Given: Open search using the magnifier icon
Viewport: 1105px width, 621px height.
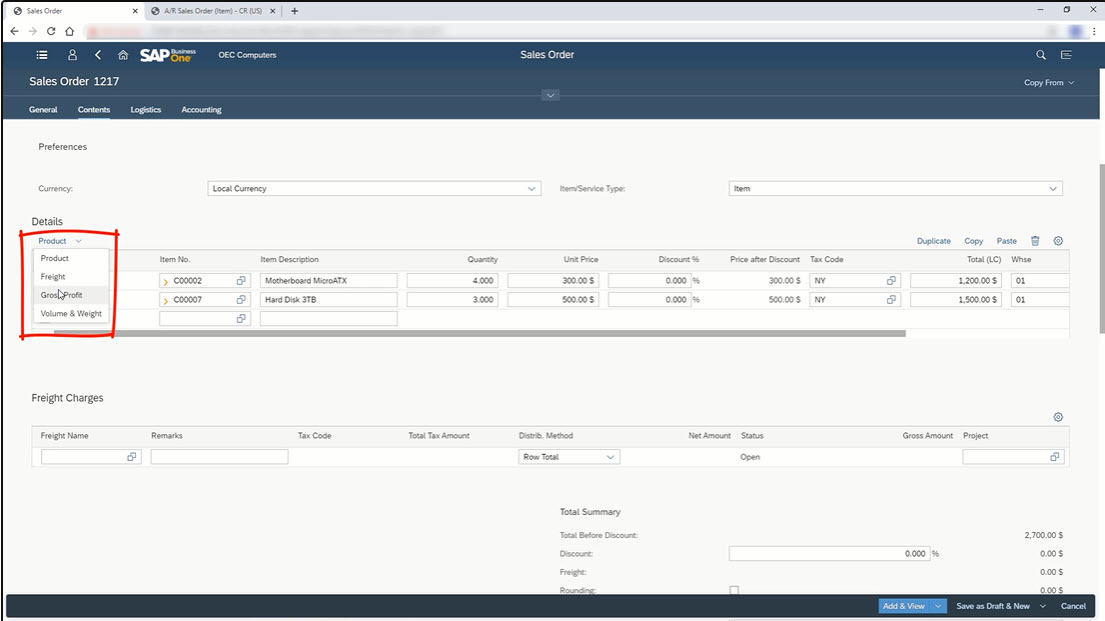Looking at the screenshot, I should pyautogui.click(x=1040, y=55).
